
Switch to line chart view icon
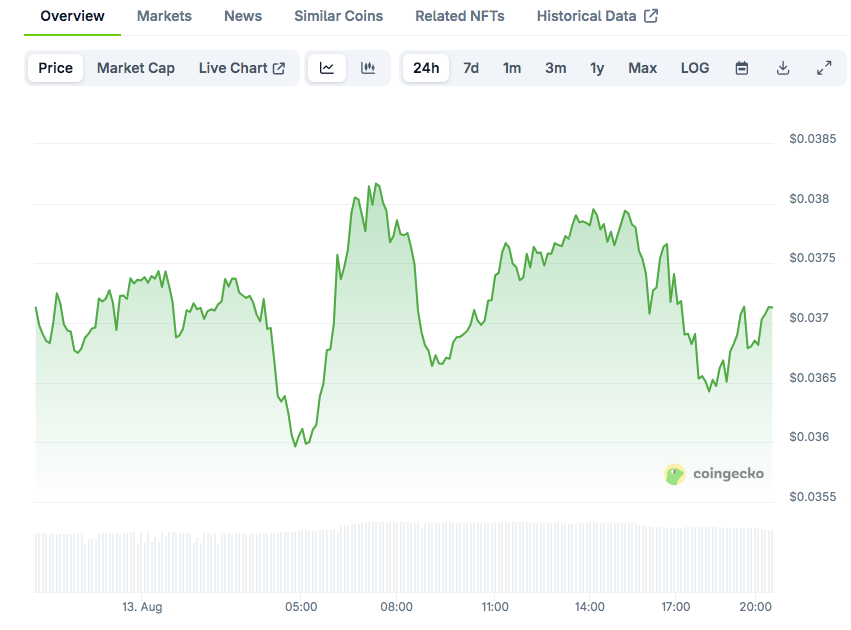pos(327,68)
